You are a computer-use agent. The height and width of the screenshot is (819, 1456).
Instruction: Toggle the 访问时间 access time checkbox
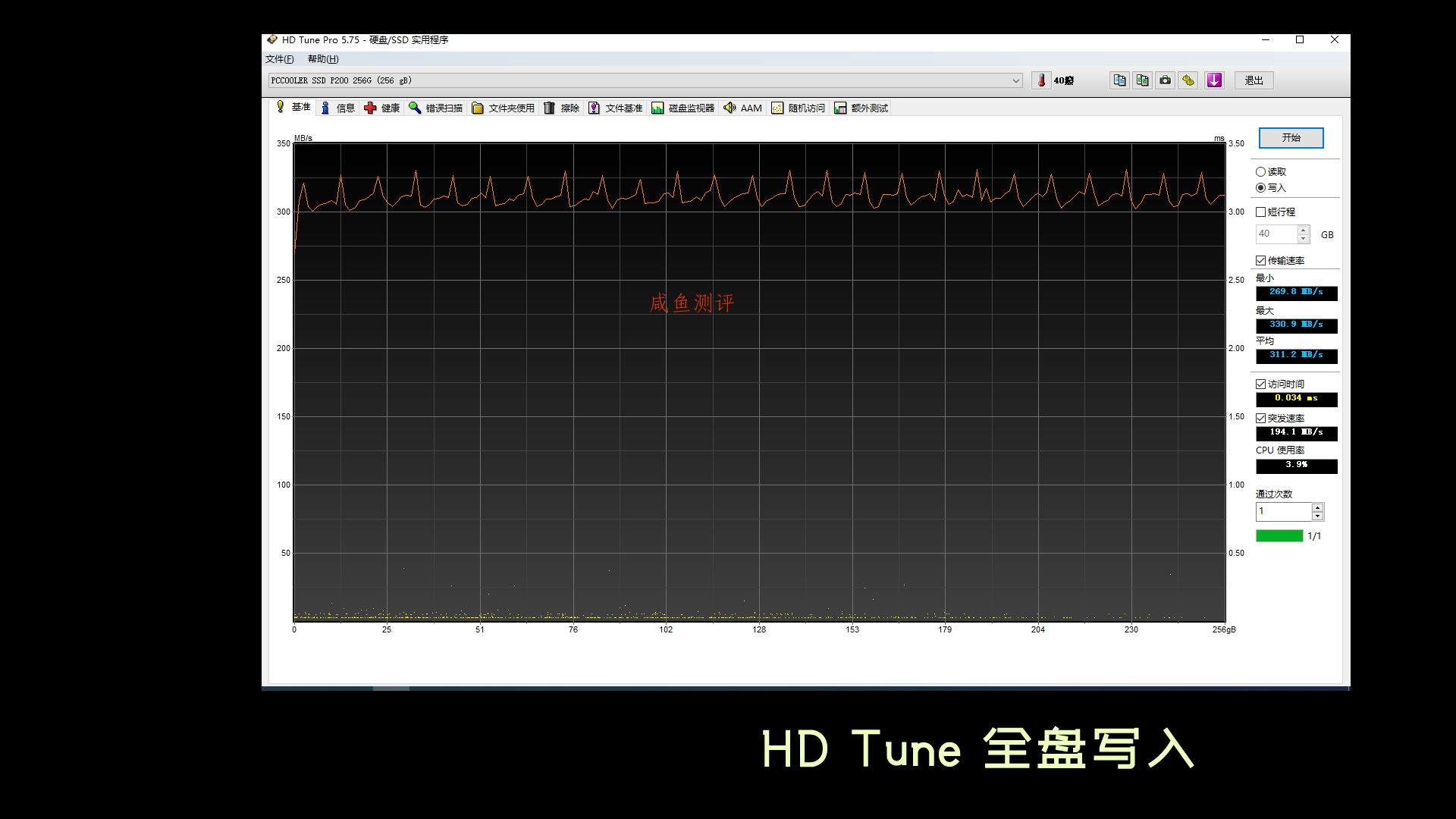1260,384
